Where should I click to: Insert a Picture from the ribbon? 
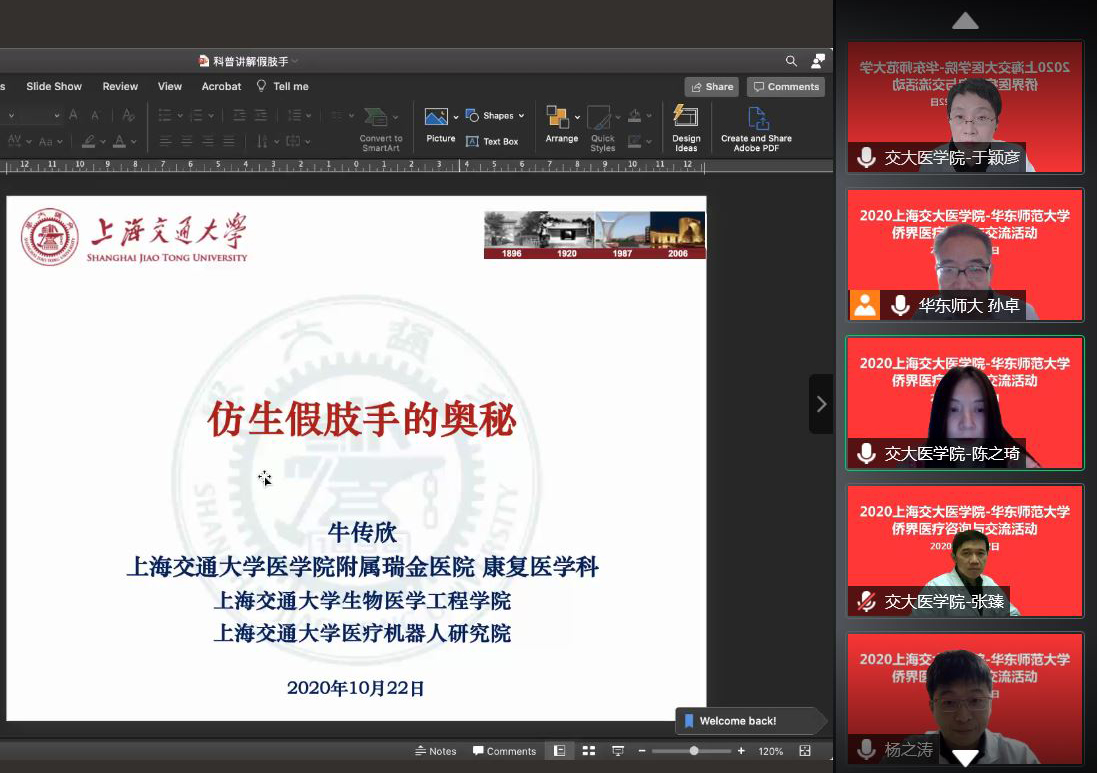pyautogui.click(x=440, y=125)
